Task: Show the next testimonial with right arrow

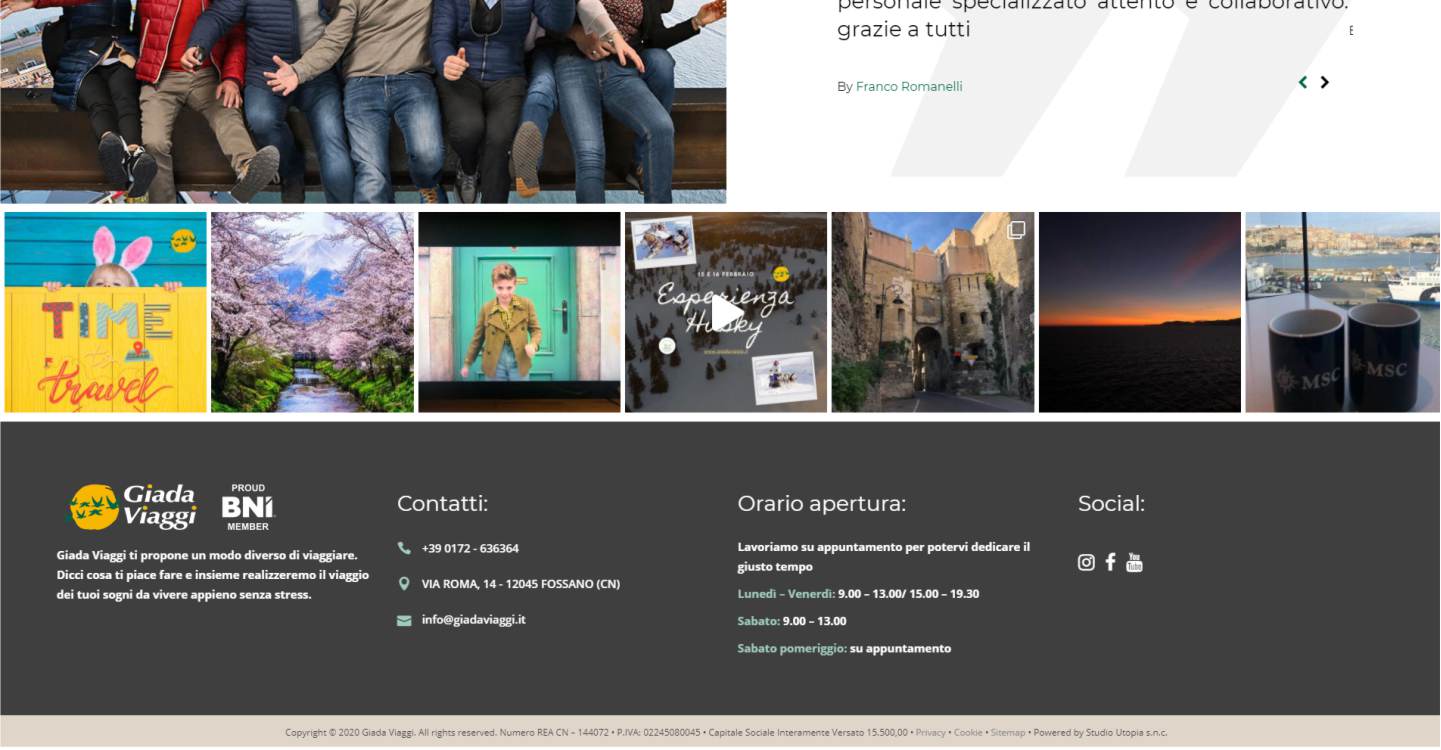Action: point(1324,82)
